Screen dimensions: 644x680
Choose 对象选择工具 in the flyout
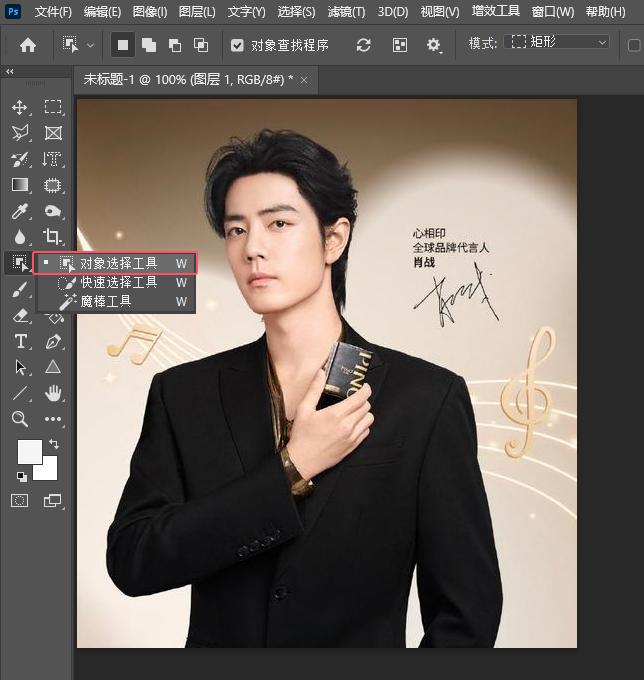tap(116, 263)
